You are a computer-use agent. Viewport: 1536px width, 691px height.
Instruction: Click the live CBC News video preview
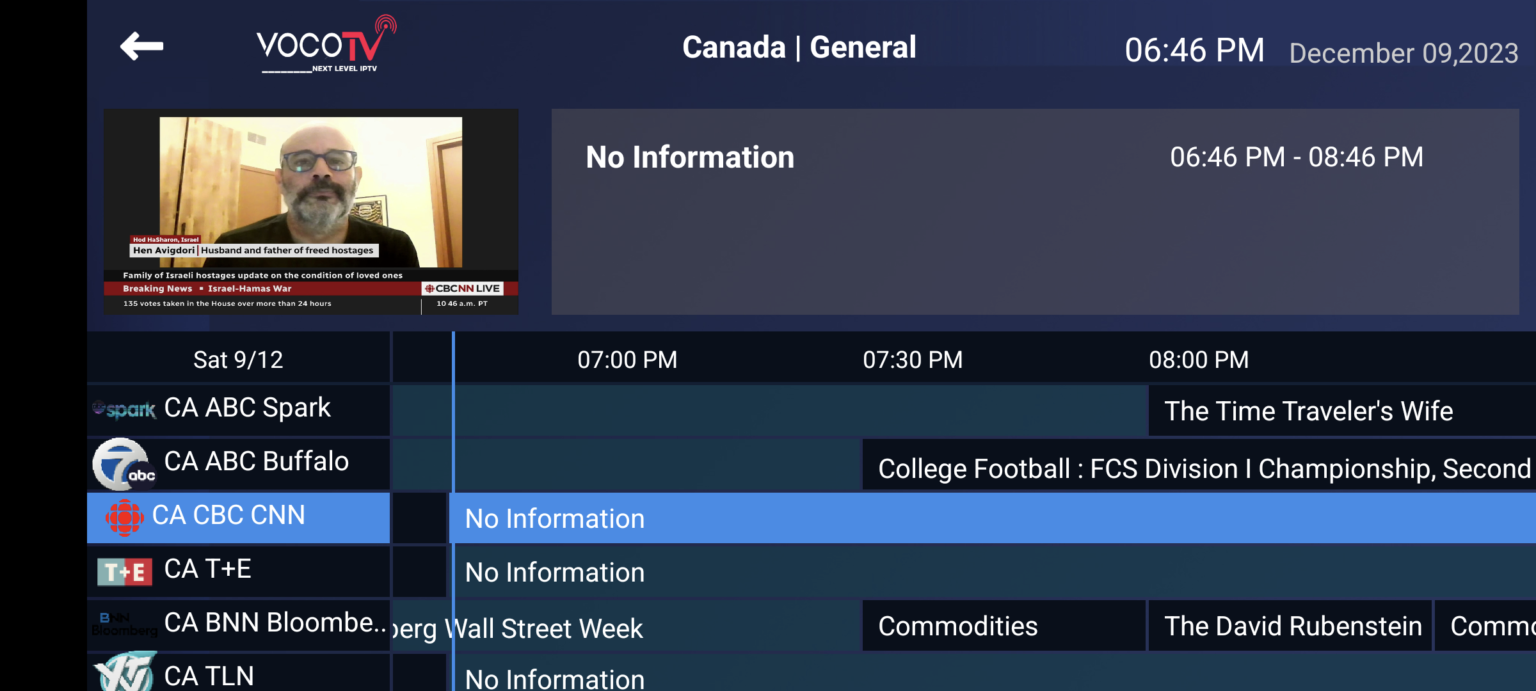pos(310,210)
